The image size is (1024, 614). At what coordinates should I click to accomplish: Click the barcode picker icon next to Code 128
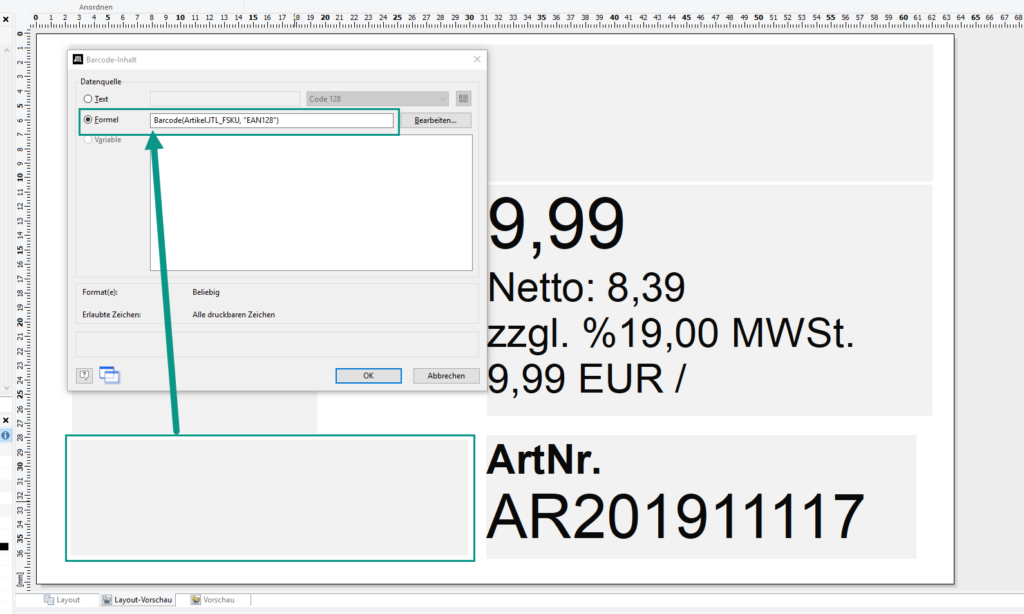463,98
